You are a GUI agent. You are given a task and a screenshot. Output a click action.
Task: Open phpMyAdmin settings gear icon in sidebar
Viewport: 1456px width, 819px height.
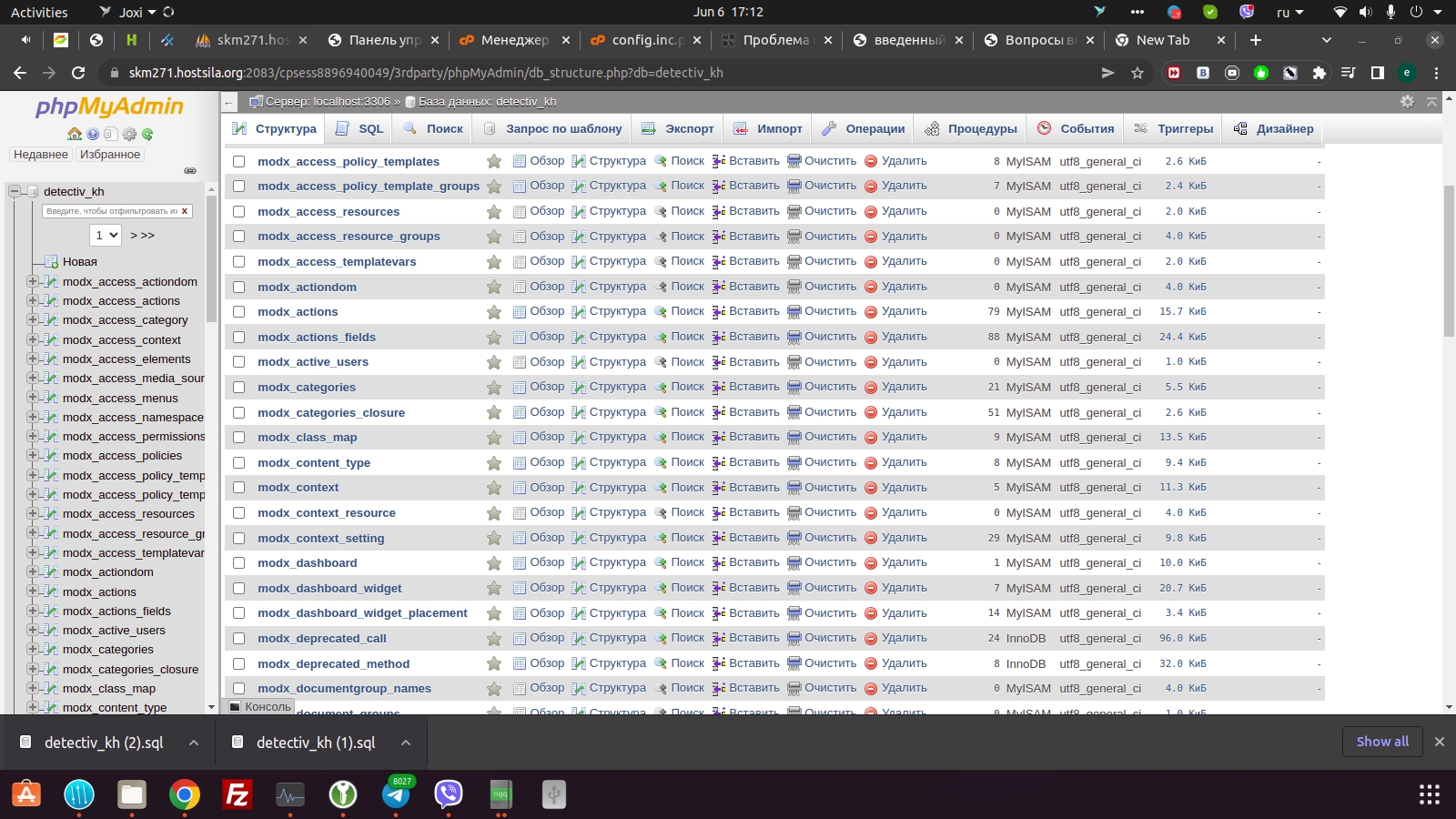coord(129,134)
